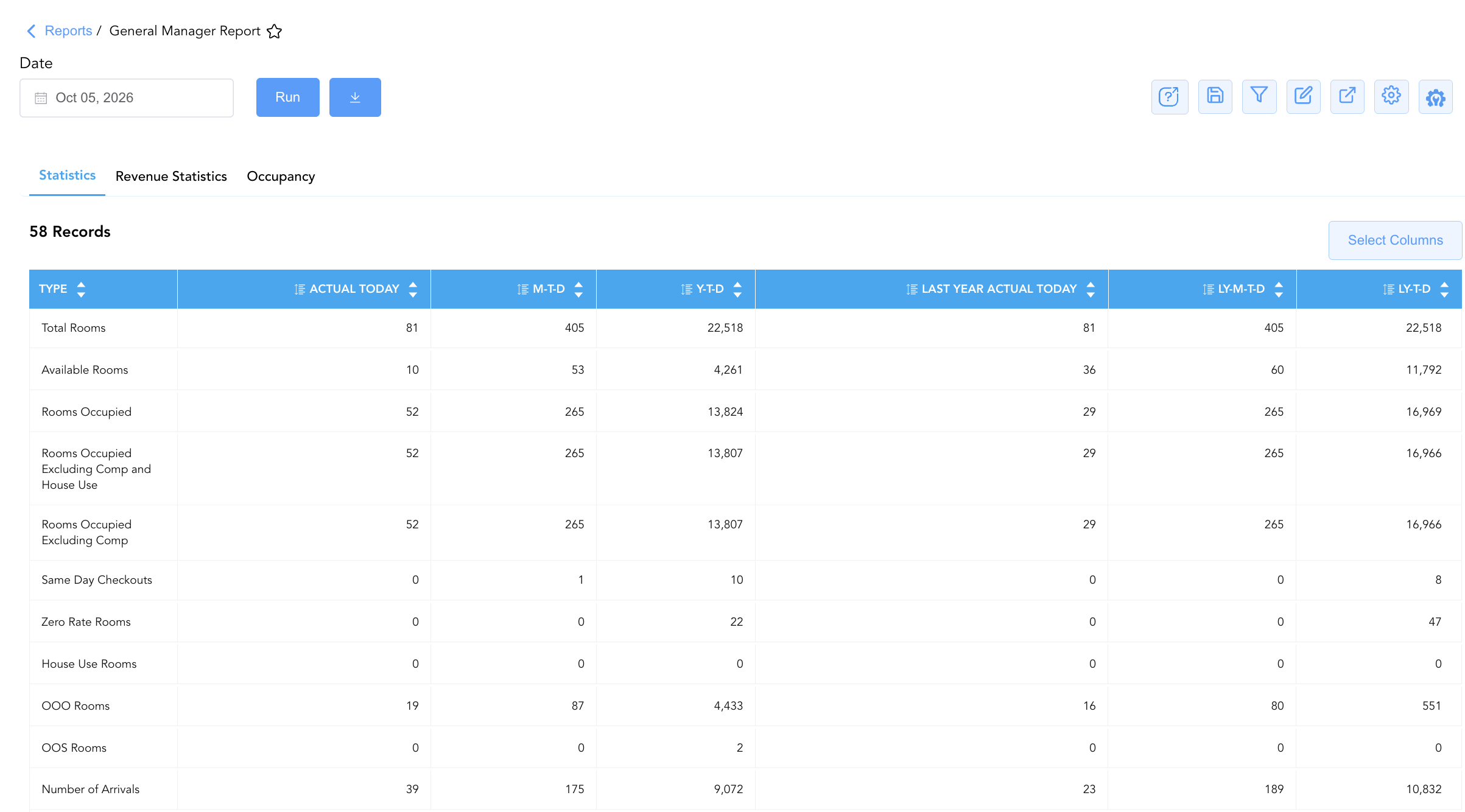Click the House Use Rooms label
The width and height of the screenshot is (1465, 812).
pos(89,664)
